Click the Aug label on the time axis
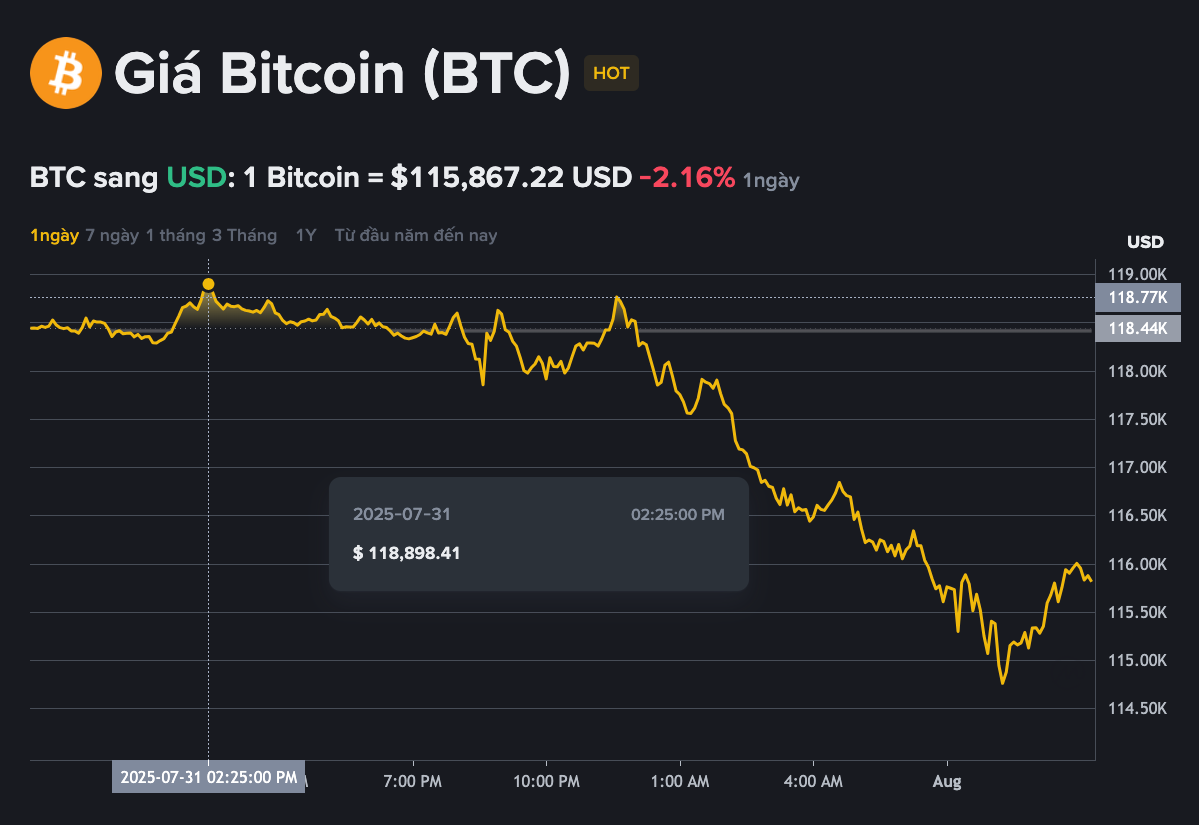Screen dimensions: 1199x825 946,781
